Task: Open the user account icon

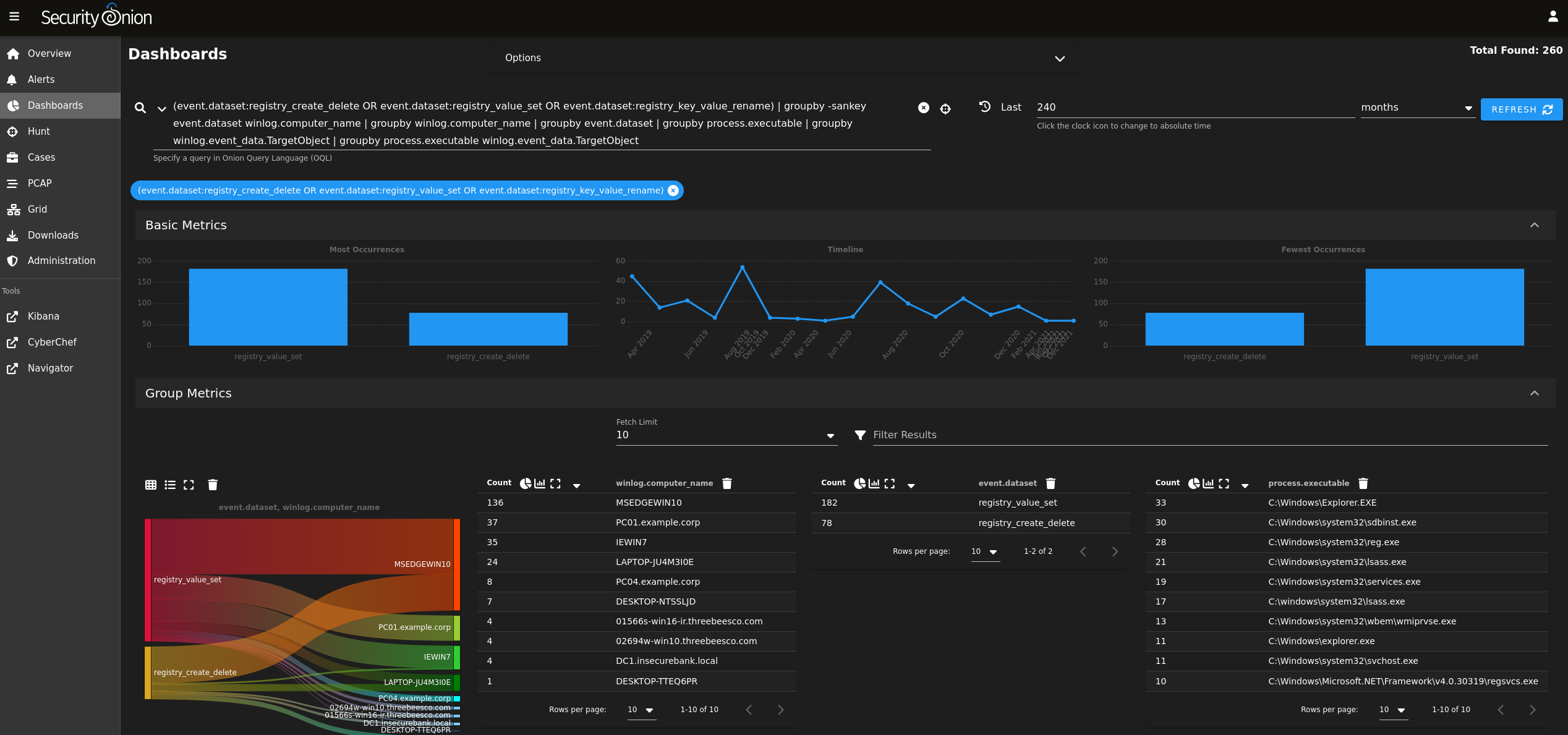Action: [1553, 17]
